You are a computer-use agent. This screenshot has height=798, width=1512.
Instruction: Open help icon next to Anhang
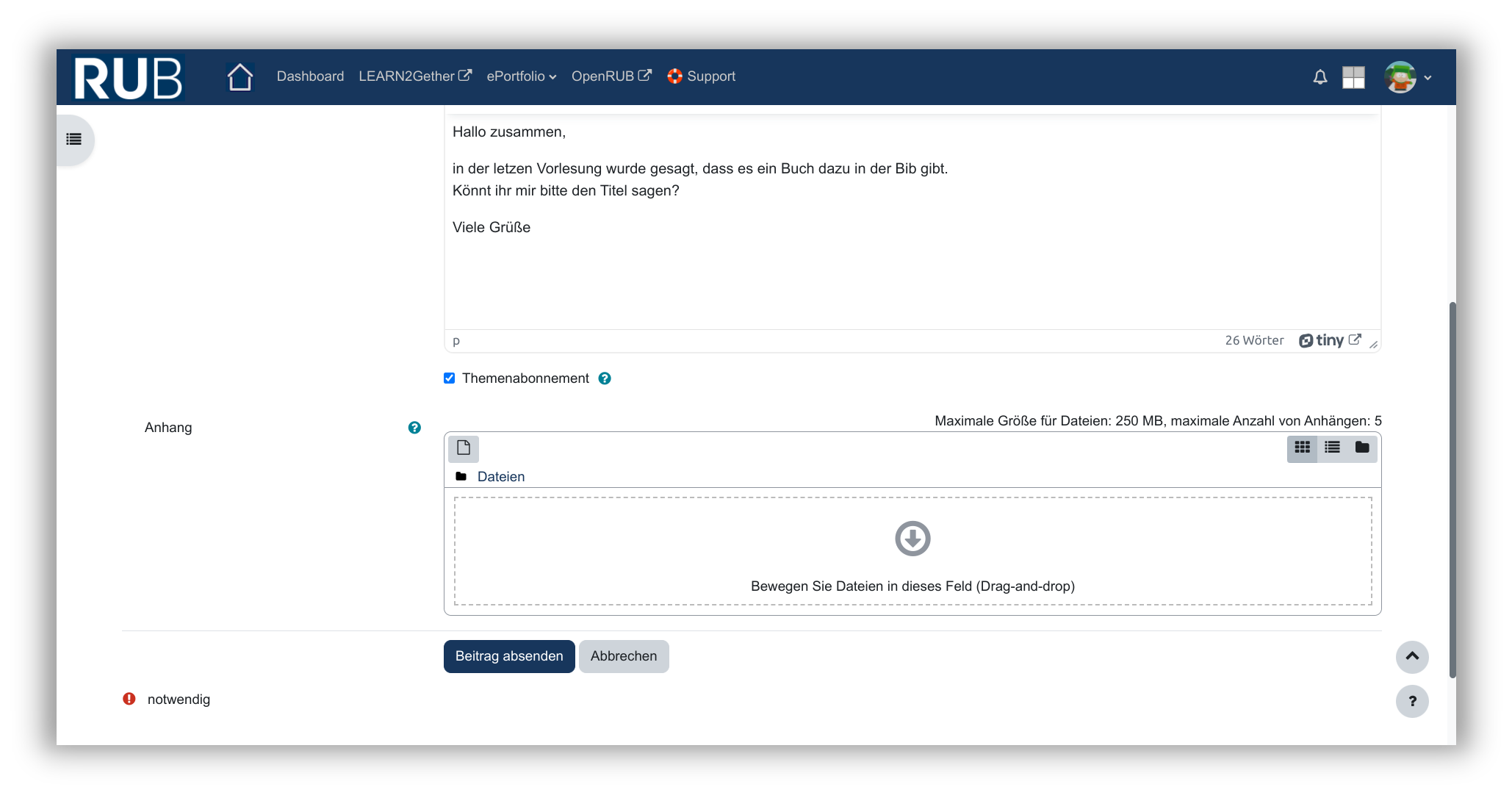point(414,428)
